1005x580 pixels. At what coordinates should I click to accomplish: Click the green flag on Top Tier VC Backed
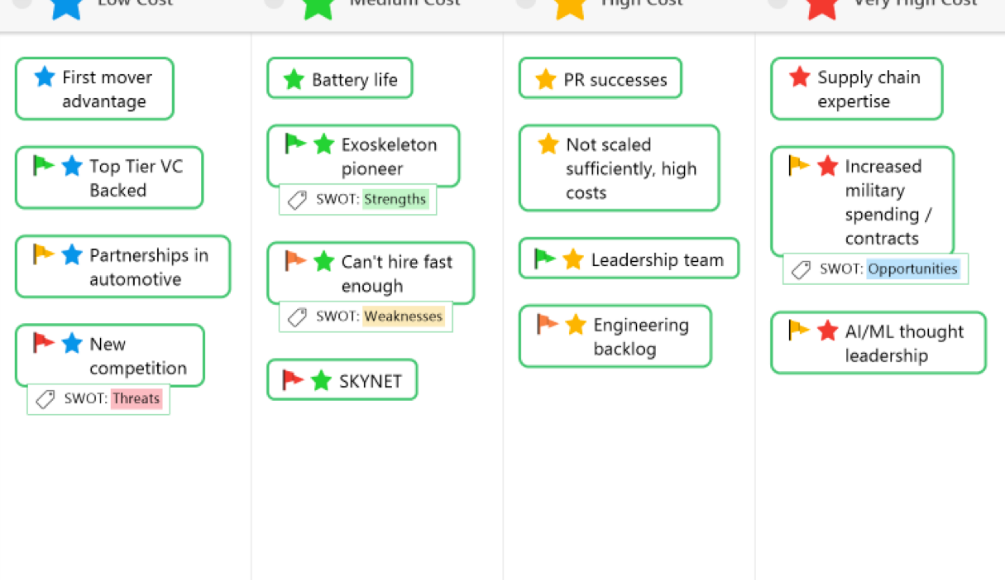pos(43,165)
